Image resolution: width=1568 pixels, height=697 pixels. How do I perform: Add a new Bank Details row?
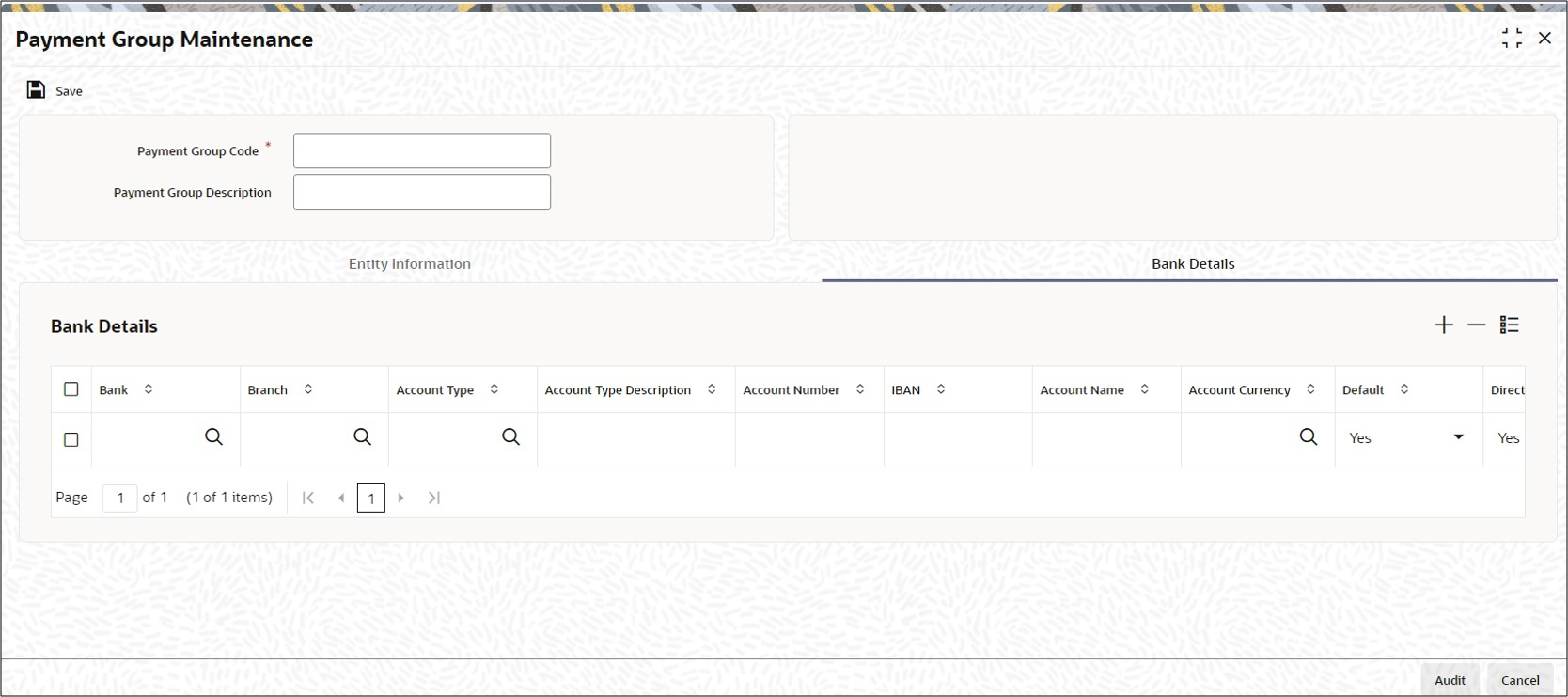tap(1444, 325)
